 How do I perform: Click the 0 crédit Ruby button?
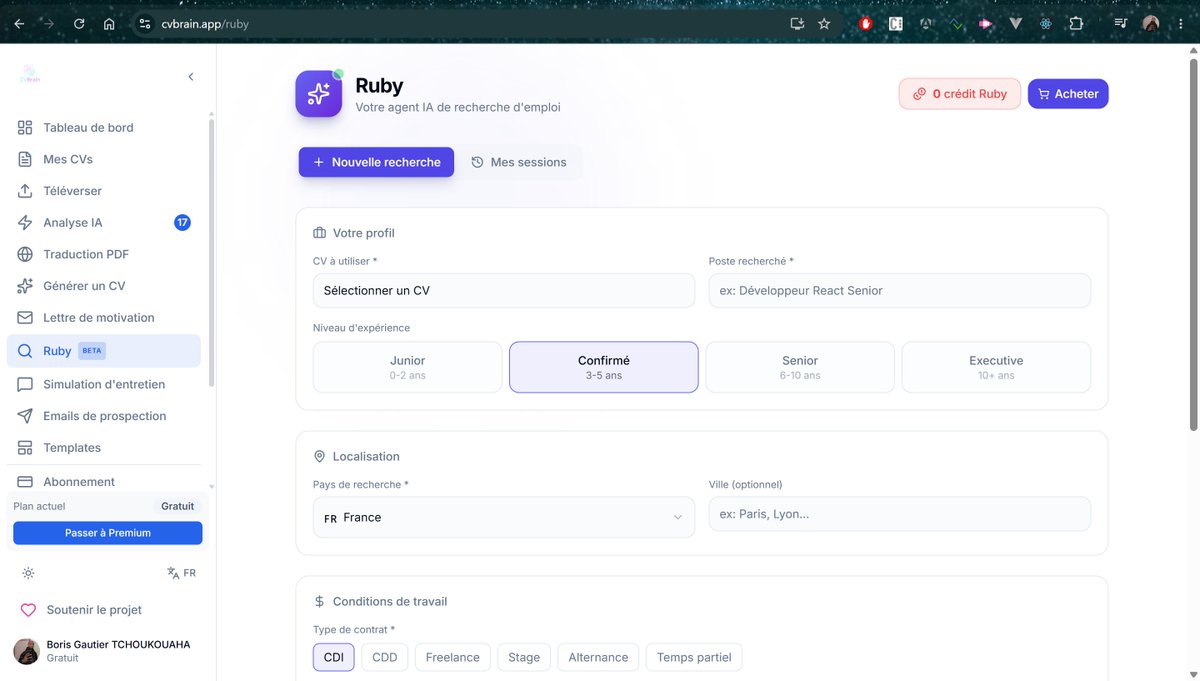click(x=960, y=94)
